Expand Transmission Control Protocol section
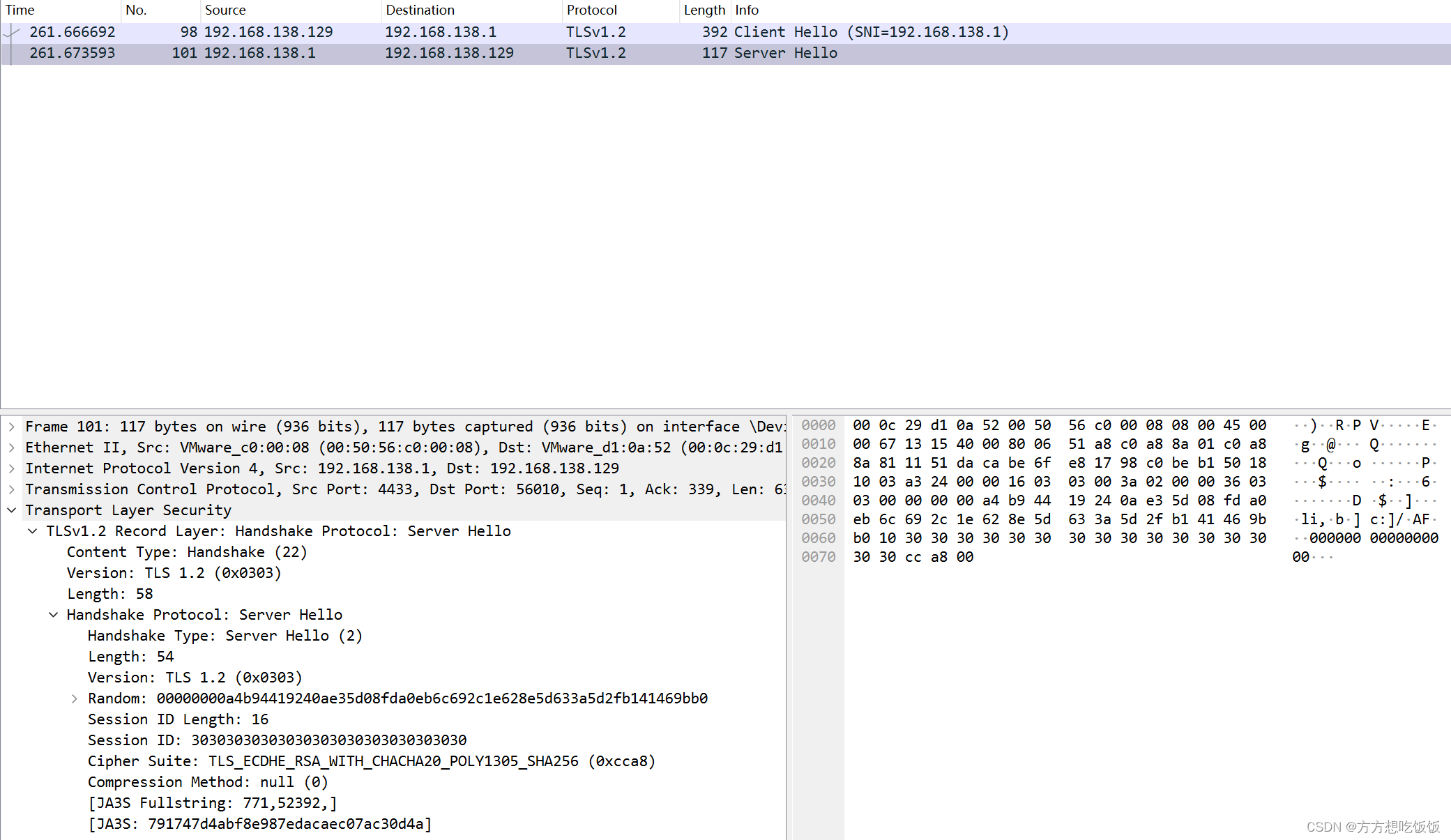The width and height of the screenshot is (1451, 840). point(11,489)
